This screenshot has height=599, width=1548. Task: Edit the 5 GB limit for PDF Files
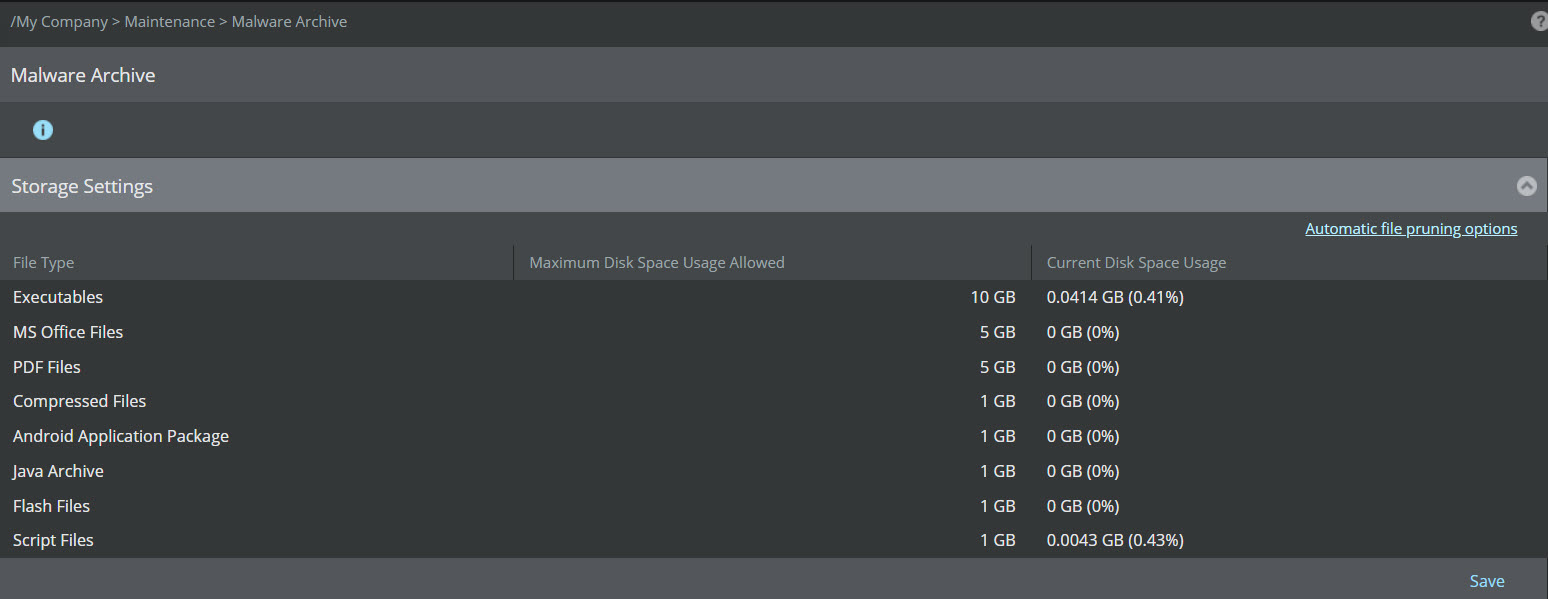(x=998, y=367)
